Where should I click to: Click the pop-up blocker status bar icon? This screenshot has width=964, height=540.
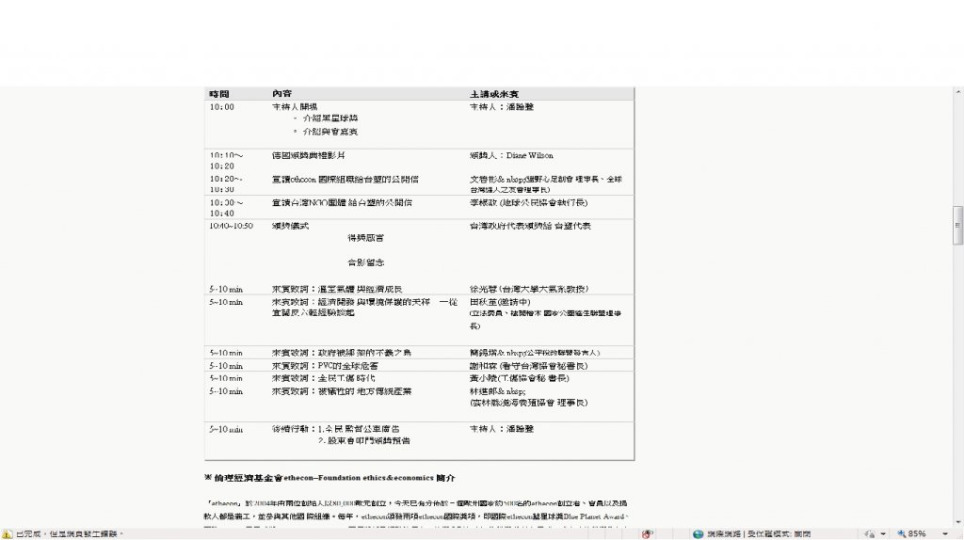(x=650, y=534)
